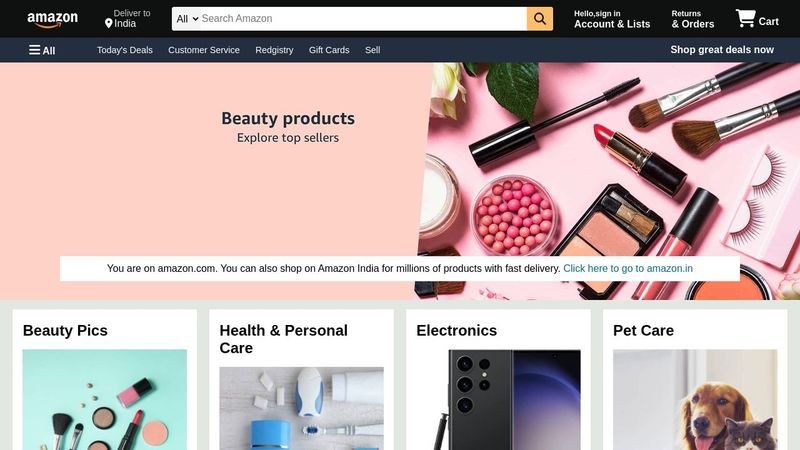Click into the Search Amazon field
The image size is (800, 450).
(x=363, y=19)
